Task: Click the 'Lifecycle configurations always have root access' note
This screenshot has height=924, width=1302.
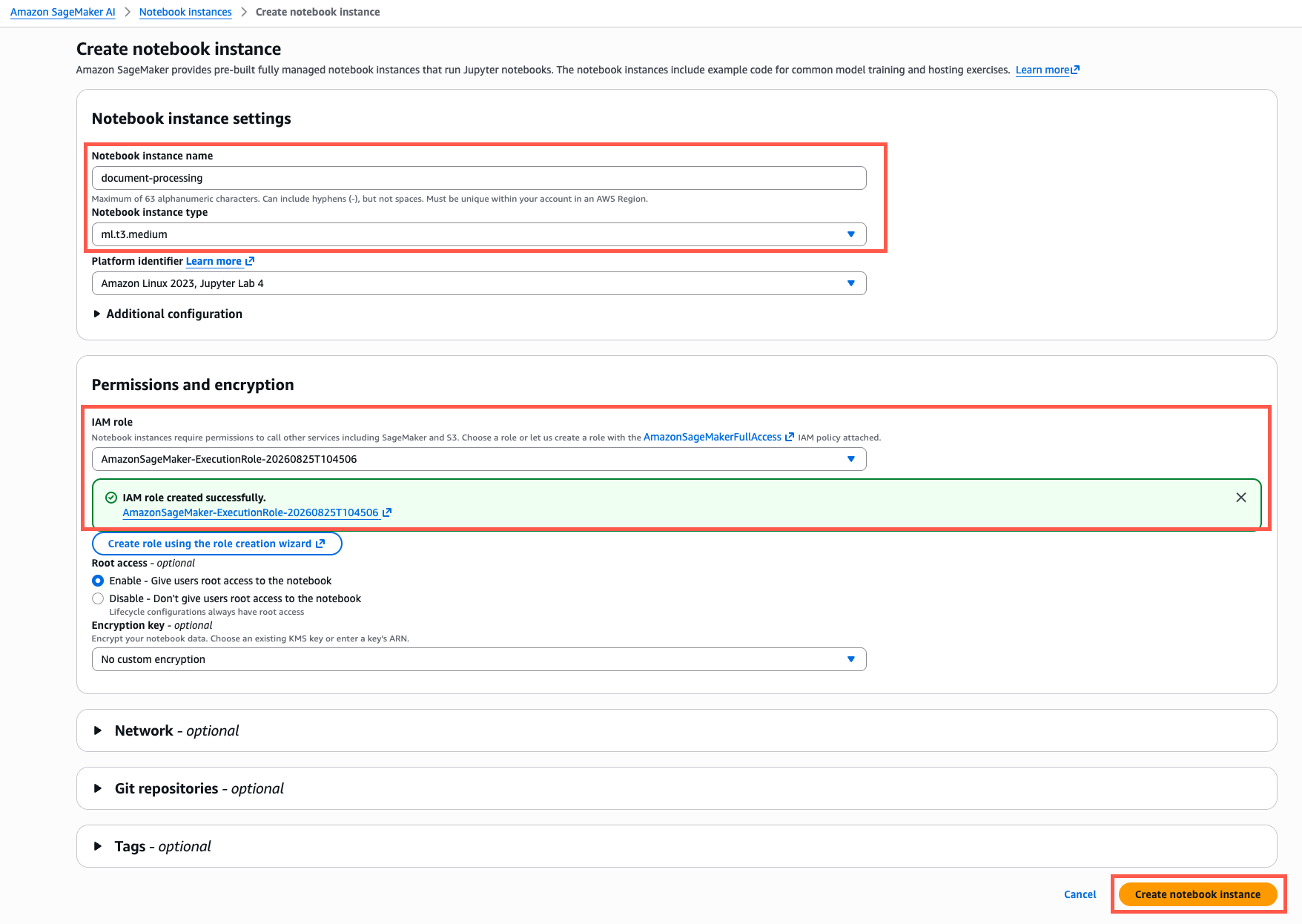Action: coord(207,612)
